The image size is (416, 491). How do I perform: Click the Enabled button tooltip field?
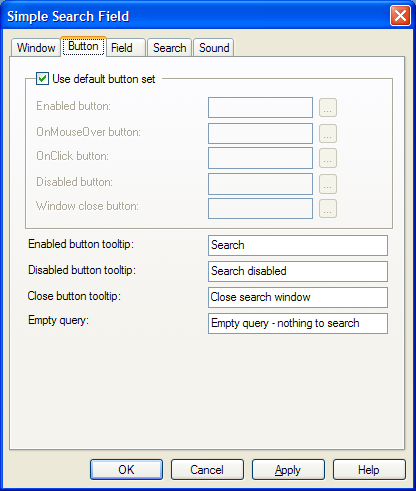(298, 245)
